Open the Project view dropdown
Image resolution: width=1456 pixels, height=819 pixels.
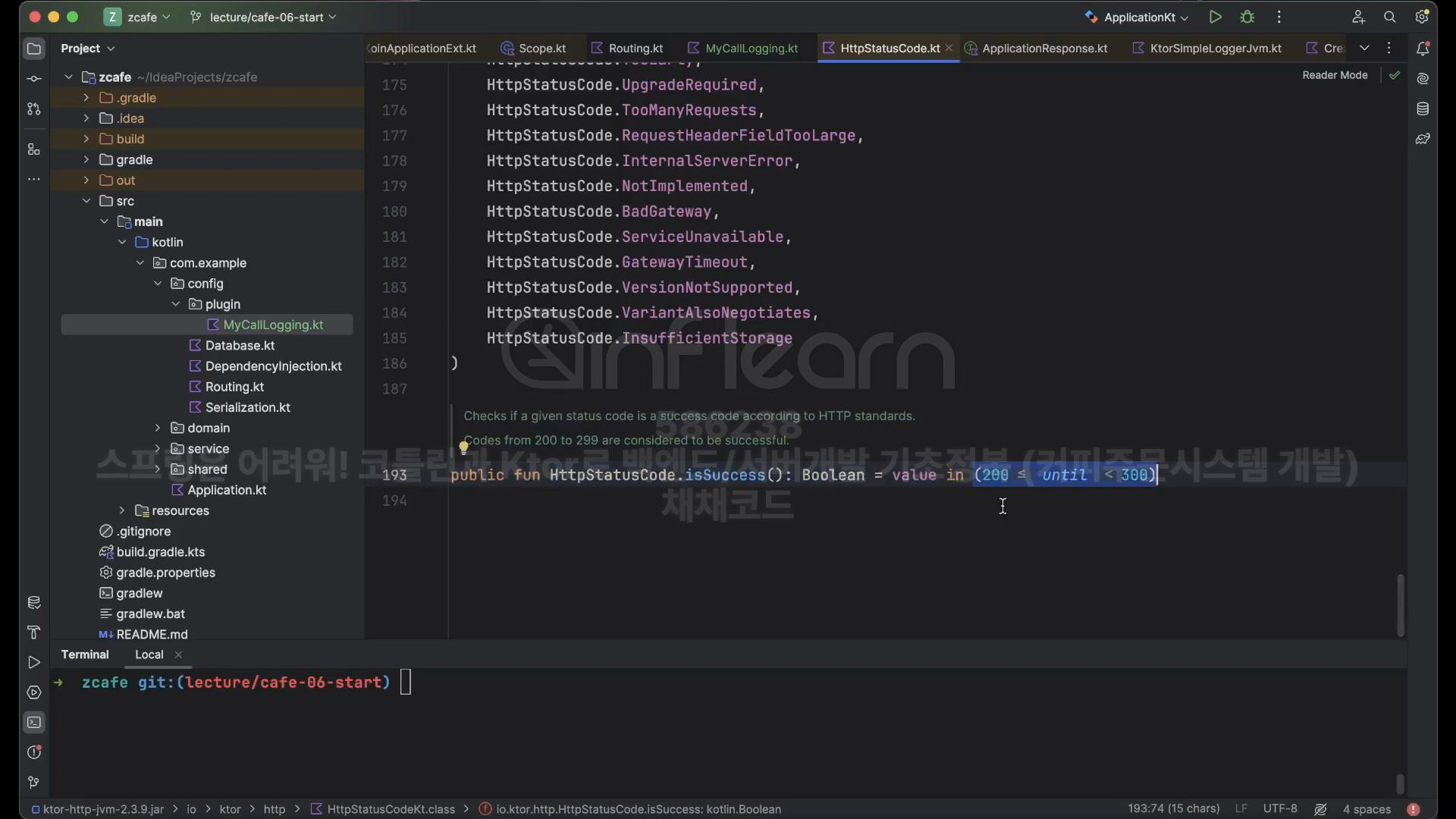tap(88, 49)
